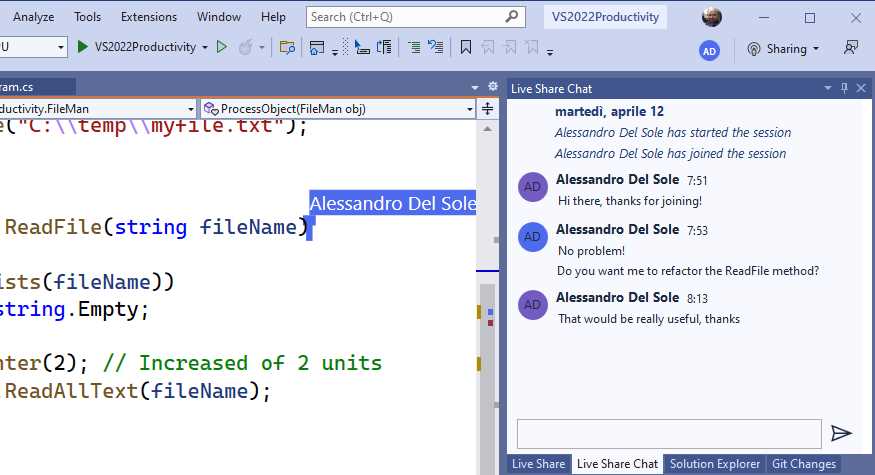Click the AD avatar next to the 8:13 message
The width and height of the screenshot is (875, 475).
(x=532, y=305)
